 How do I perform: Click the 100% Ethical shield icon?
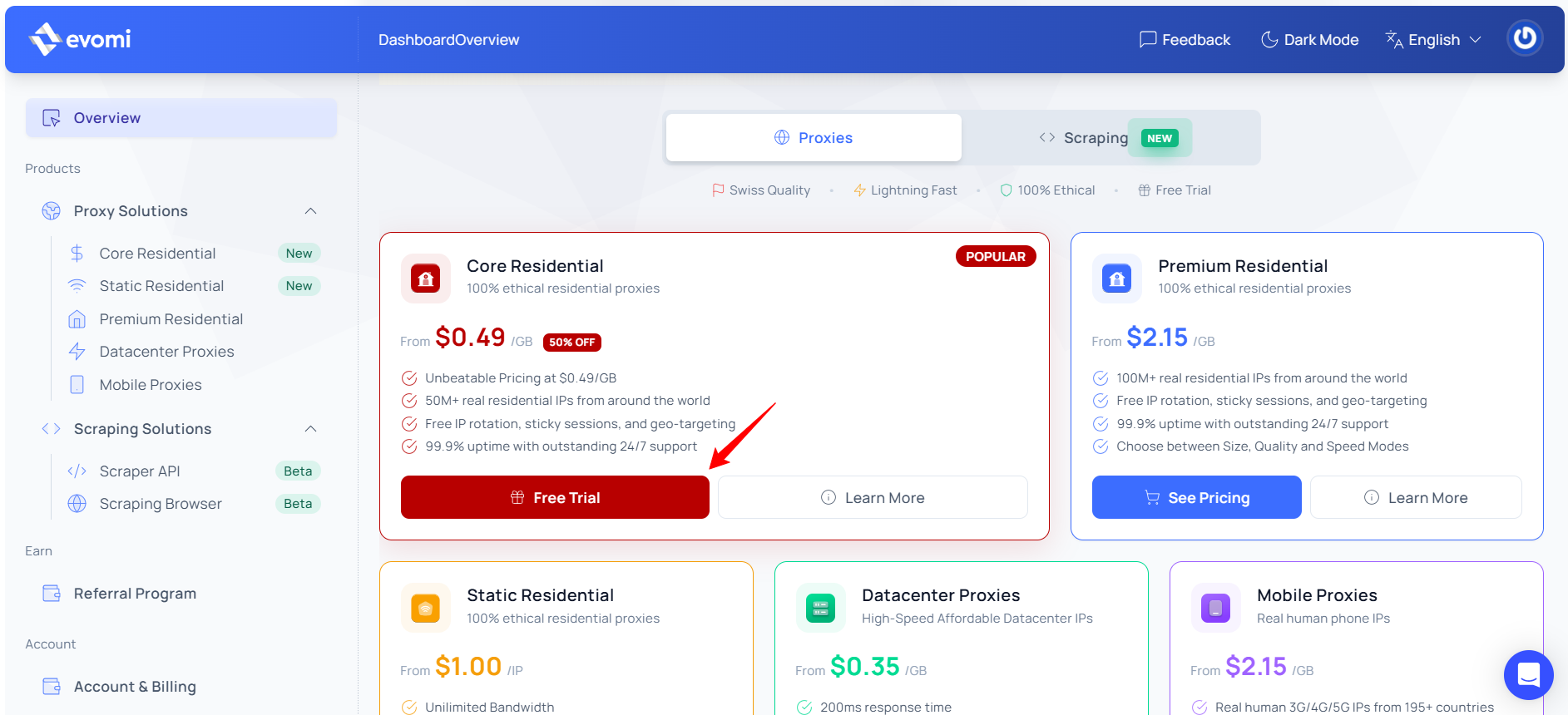tap(1006, 190)
